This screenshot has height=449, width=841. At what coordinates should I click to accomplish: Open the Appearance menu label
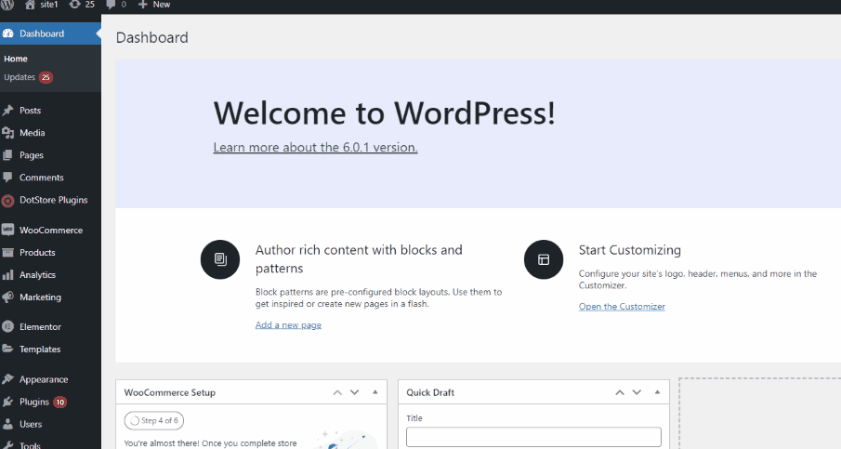click(44, 379)
